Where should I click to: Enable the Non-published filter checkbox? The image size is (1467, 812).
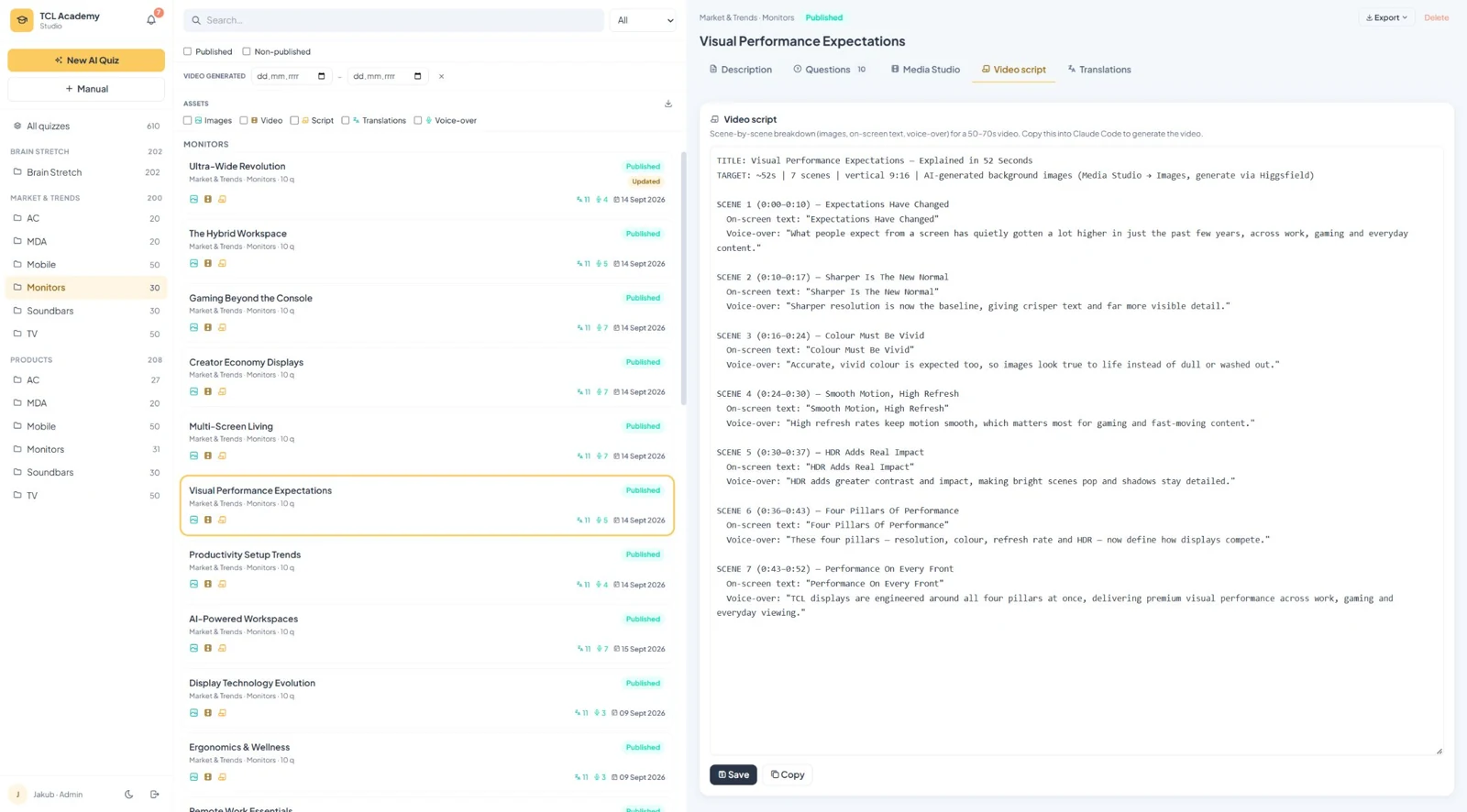coord(247,51)
